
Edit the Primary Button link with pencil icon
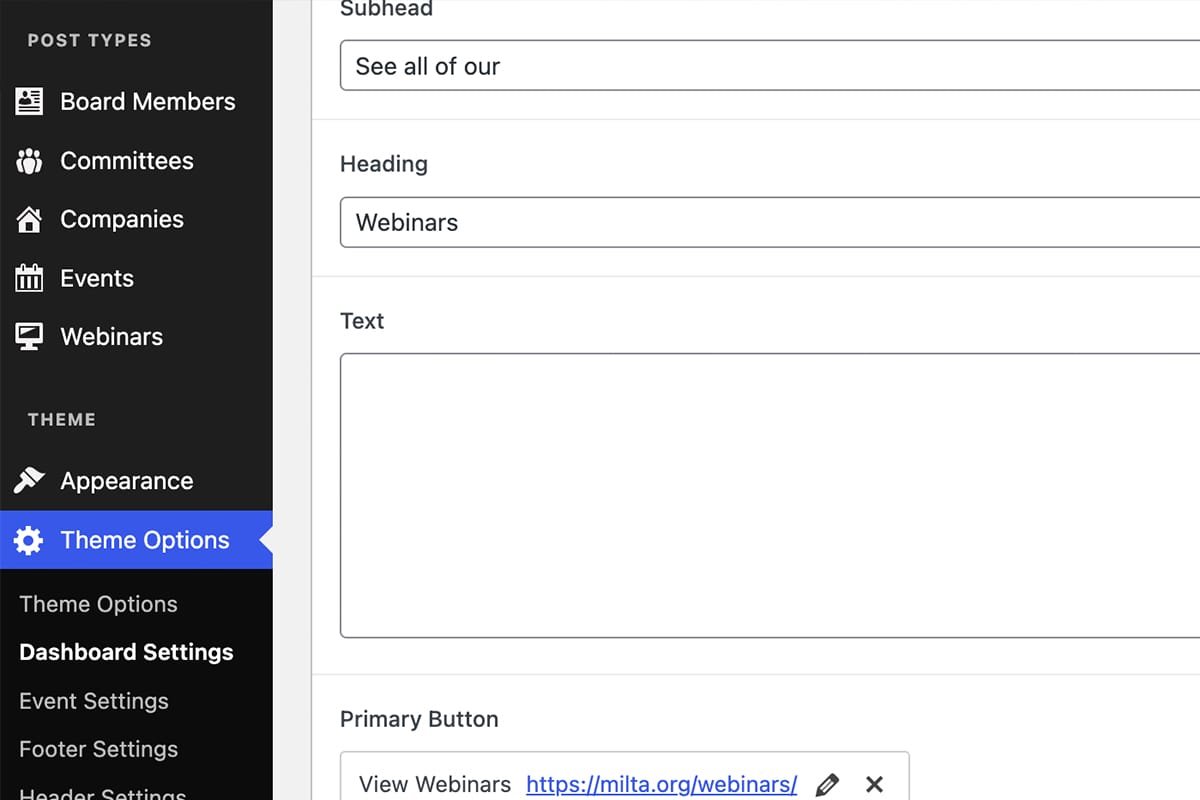pos(827,785)
